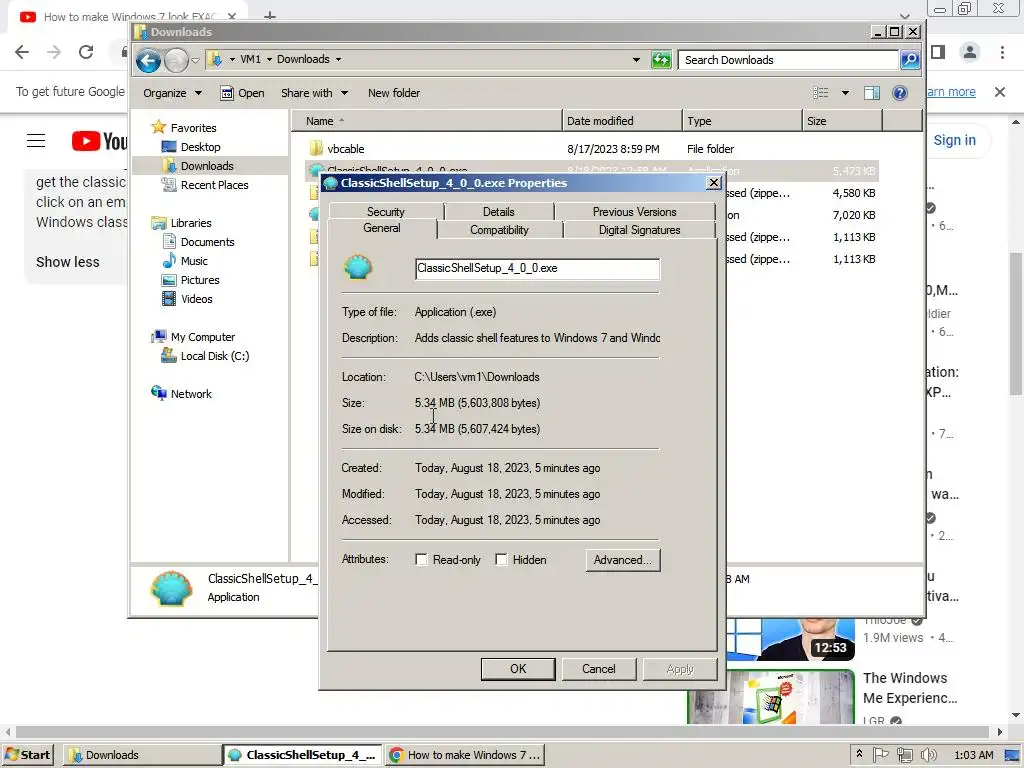1024x768 pixels.
Task: Click YouTube Sign in link
Action: coord(954,140)
